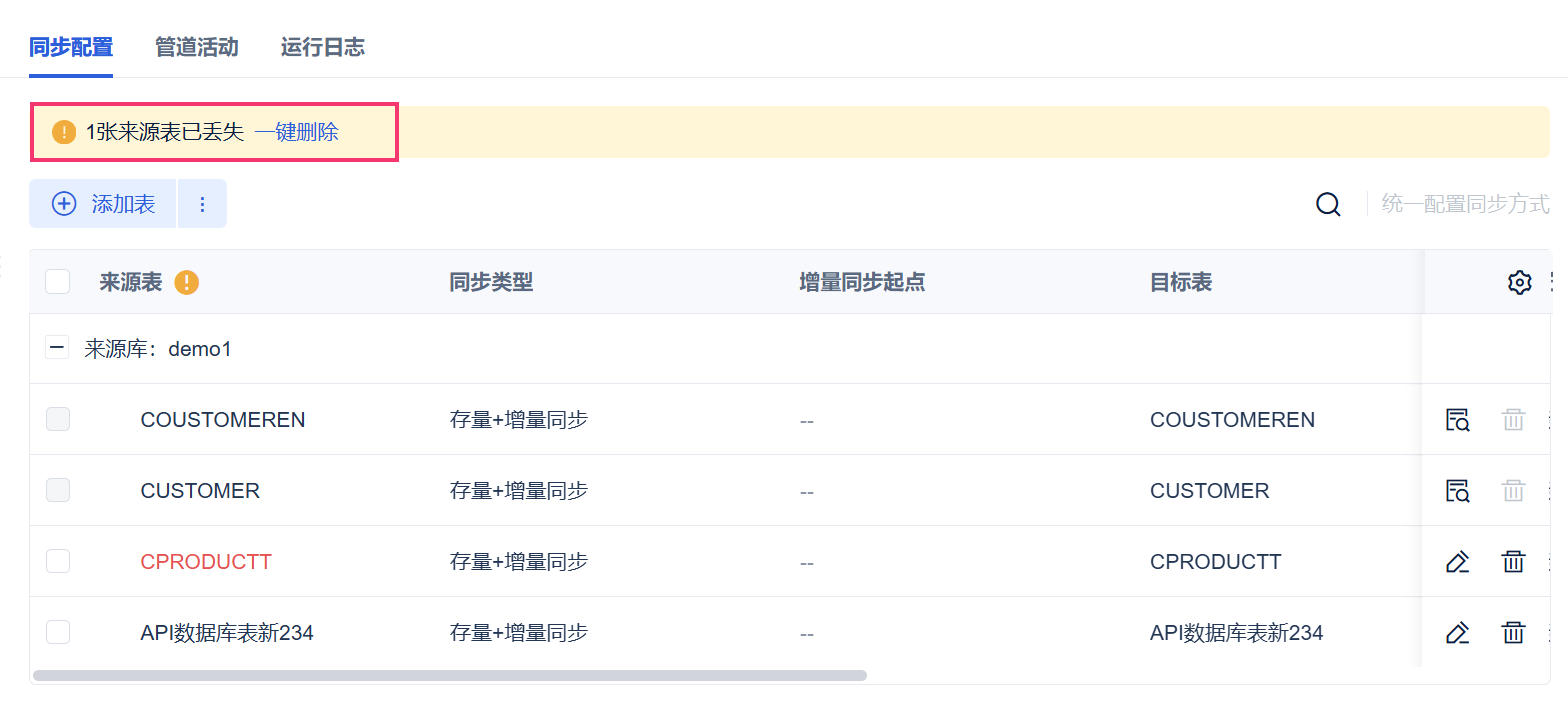Click the 一键删除 link
The height and width of the screenshot is (712, 1568).
pos(296,132)
